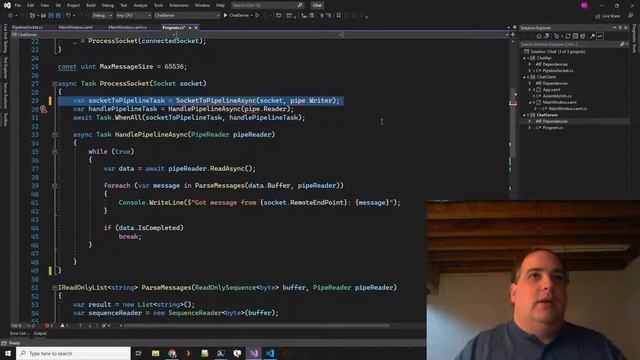Click the Save All toolbar icon
The height and width of the screenshot is (360, 640).
point(58,16)
